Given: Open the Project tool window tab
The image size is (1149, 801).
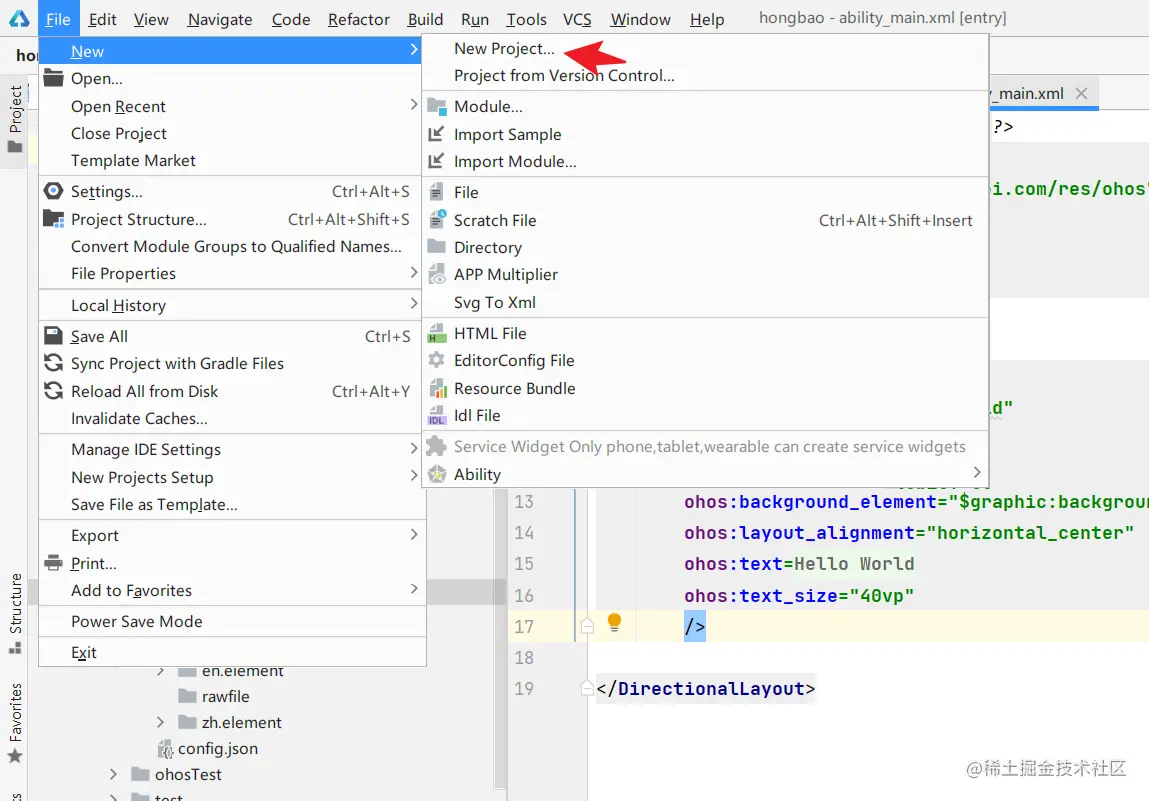Looking at the screenshot, I should [15, 121].
